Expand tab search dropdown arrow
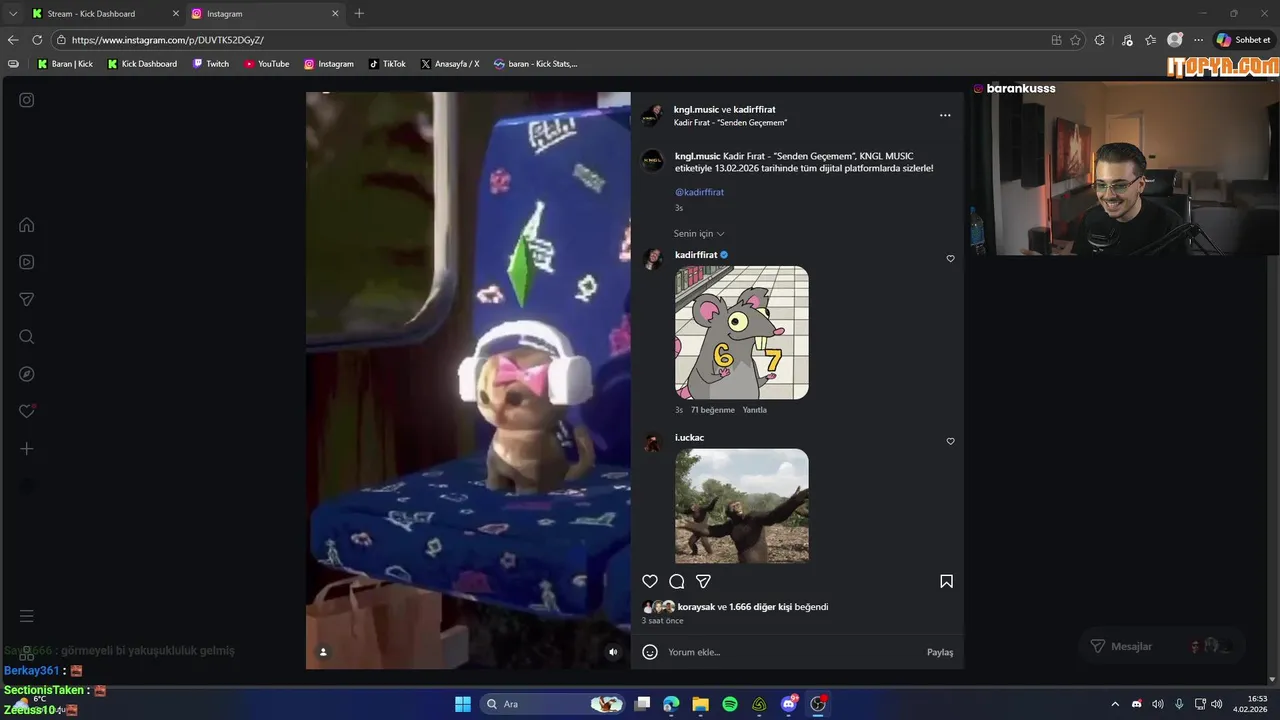Image resolution: width=1280 pixels, height=720 pixels. (x=12, y=14)
